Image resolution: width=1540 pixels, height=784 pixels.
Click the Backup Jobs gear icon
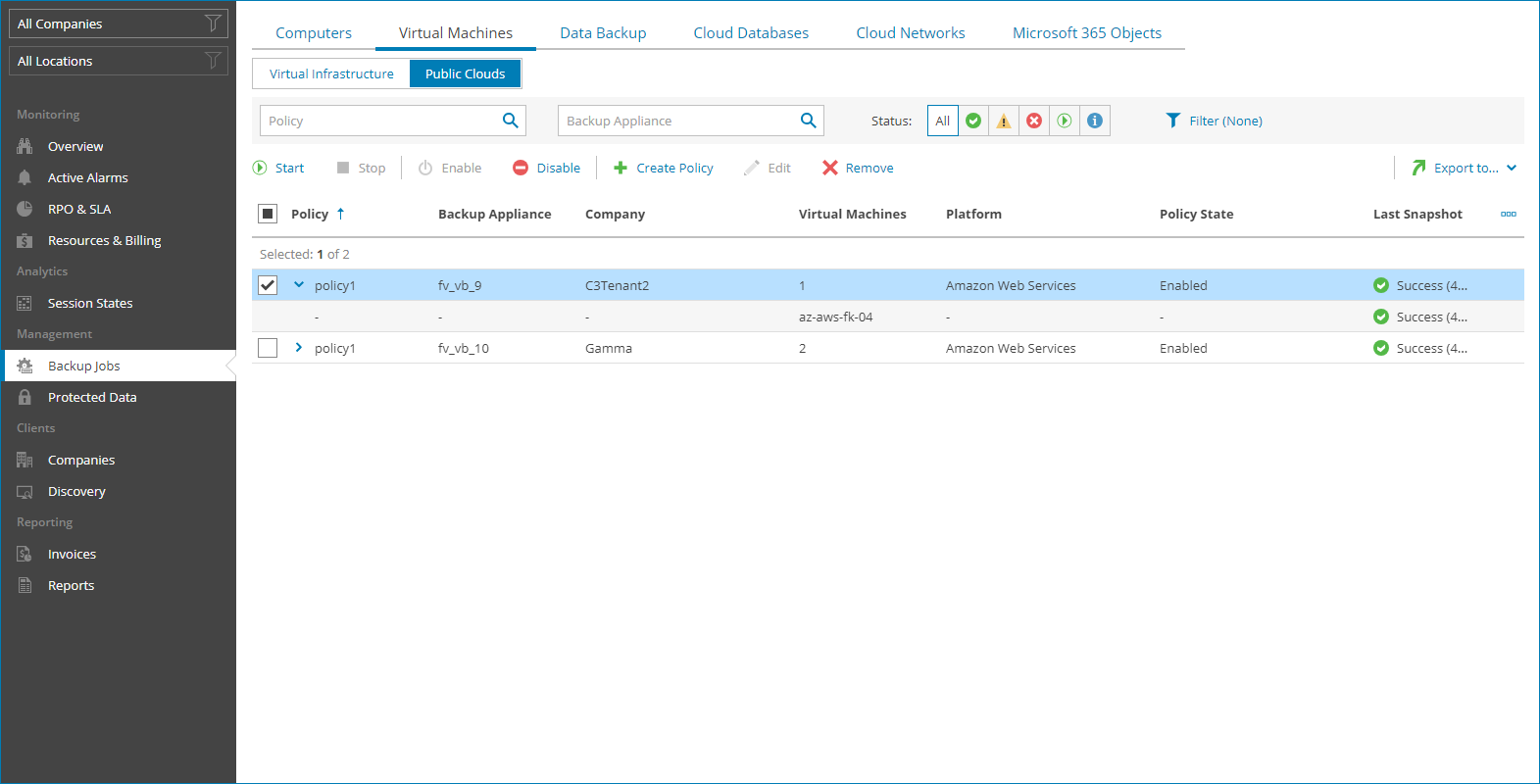25,366
